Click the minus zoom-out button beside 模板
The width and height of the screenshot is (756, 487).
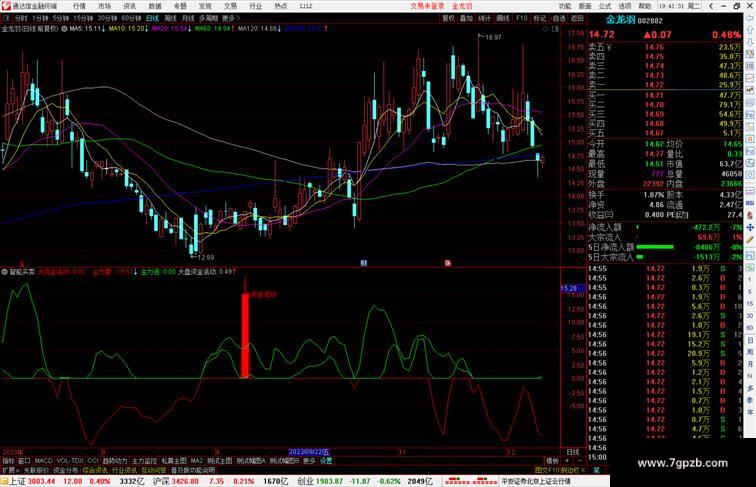[x=579, y=461]
